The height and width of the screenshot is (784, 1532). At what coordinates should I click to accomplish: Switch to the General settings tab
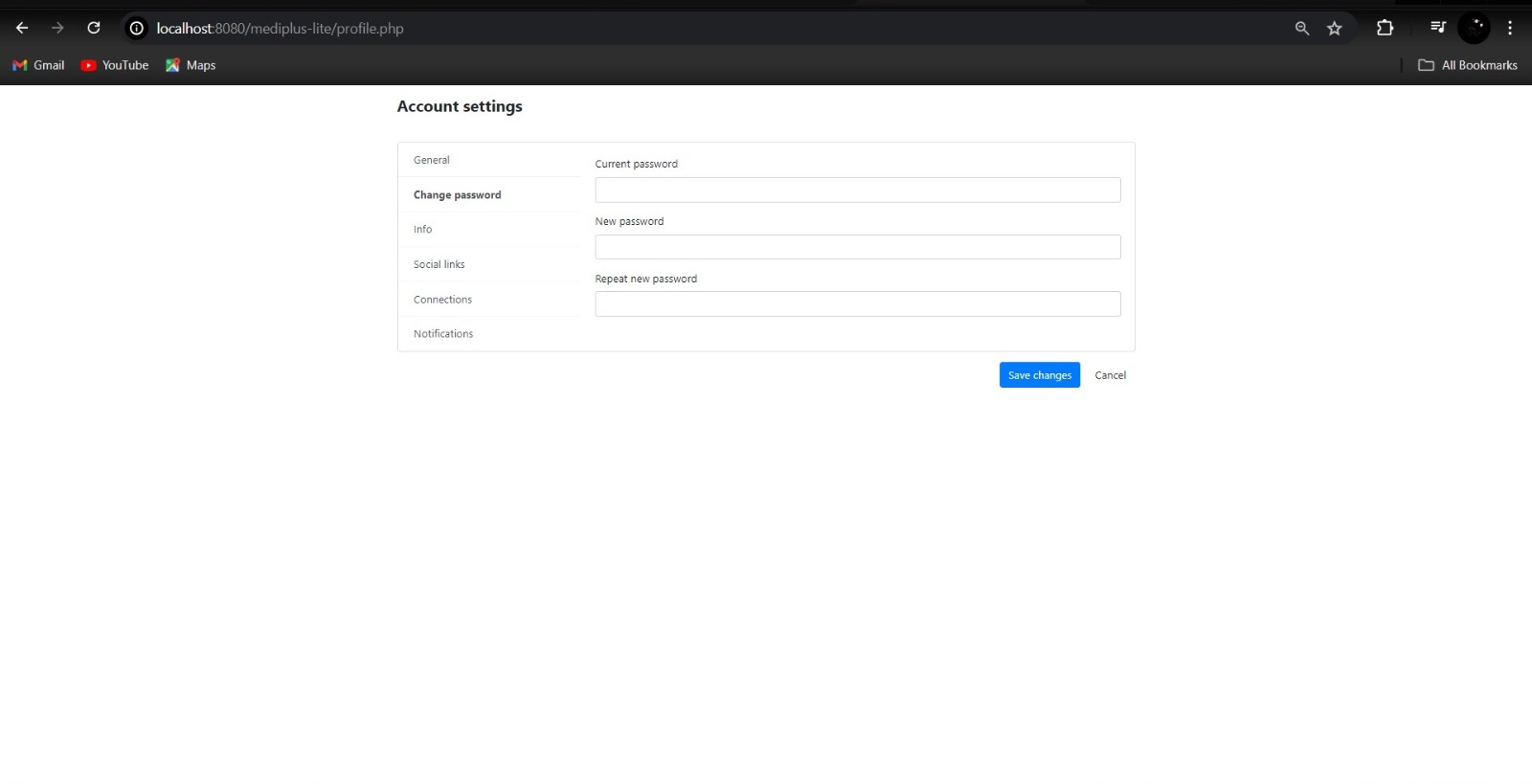pos(489,160)
